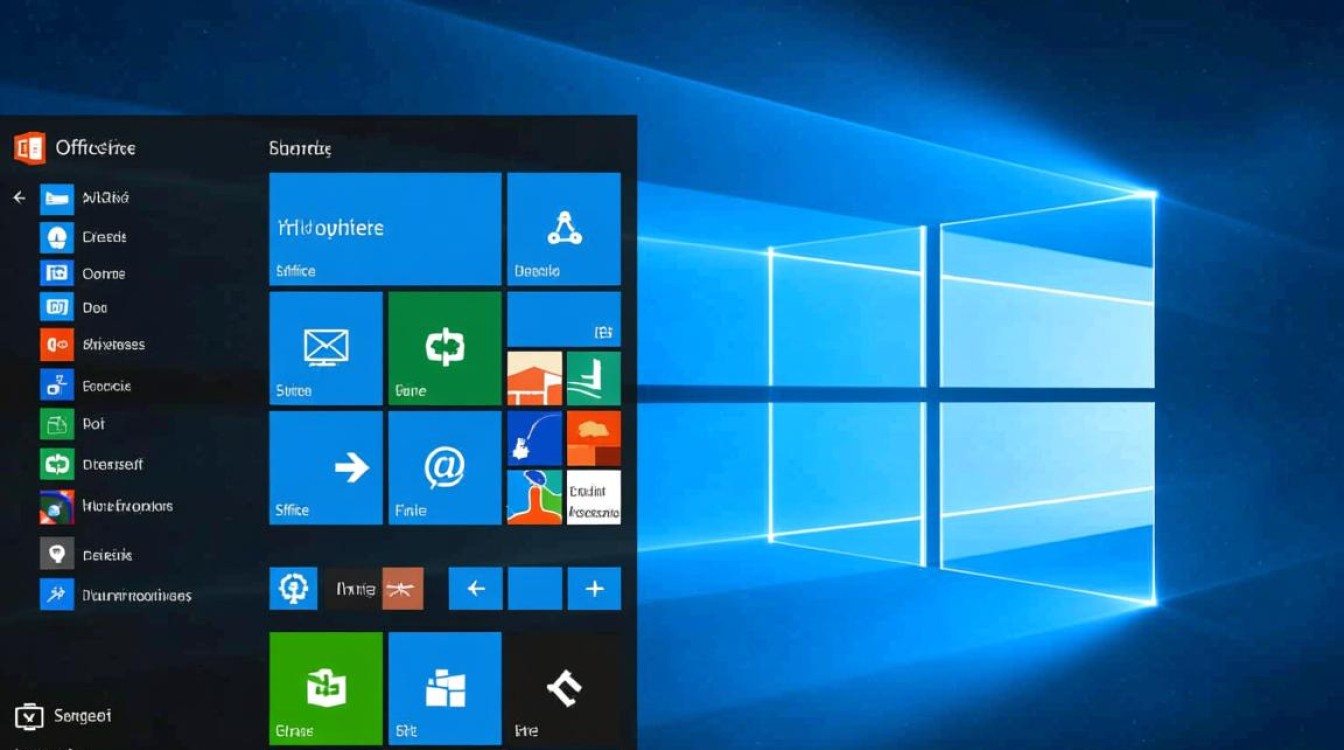Click the small blue plus tile
The width and height of the screenshot is (1344, 750).
[594, 588]
